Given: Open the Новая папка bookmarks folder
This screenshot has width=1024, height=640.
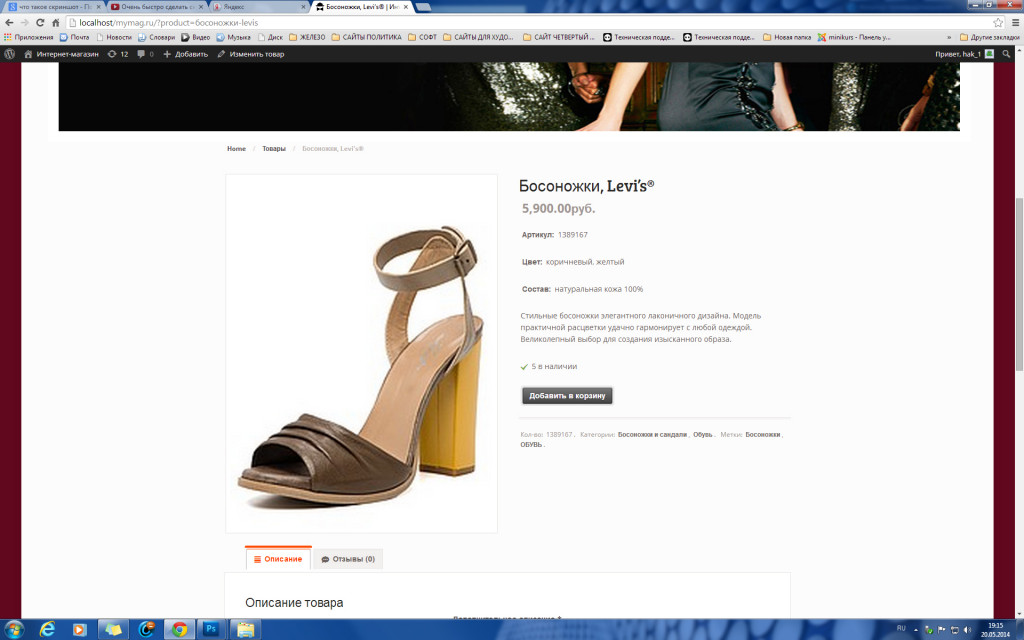Looking at the screenshot, I should tap(787, 37).
